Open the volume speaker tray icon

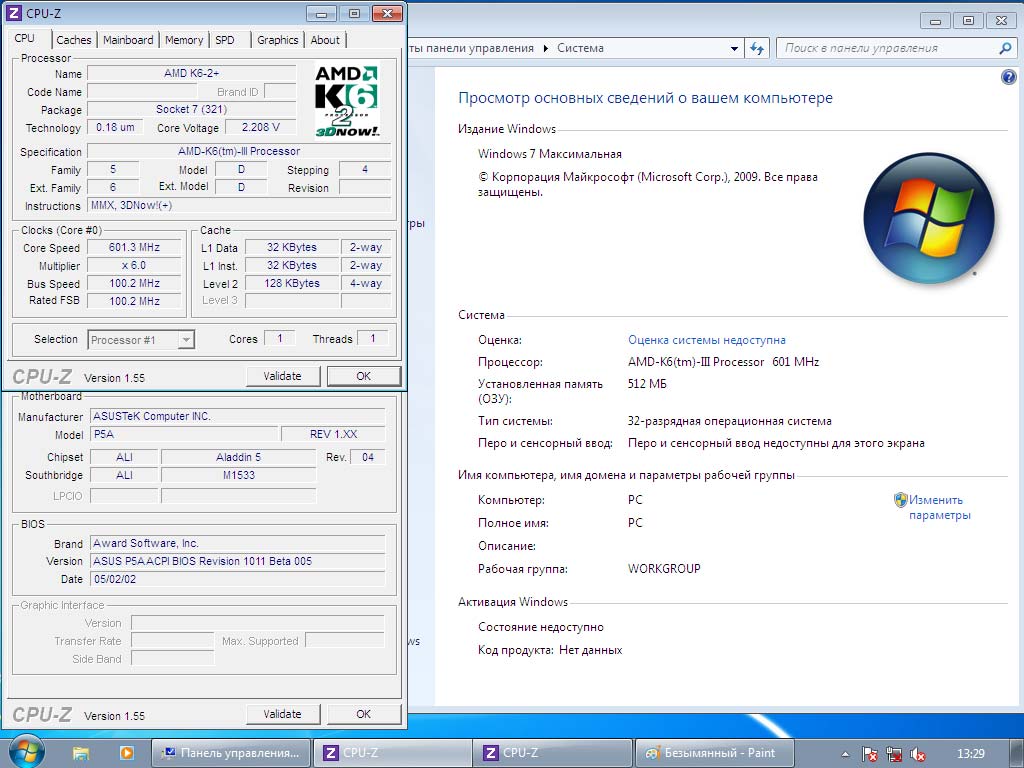click(918, 754)
